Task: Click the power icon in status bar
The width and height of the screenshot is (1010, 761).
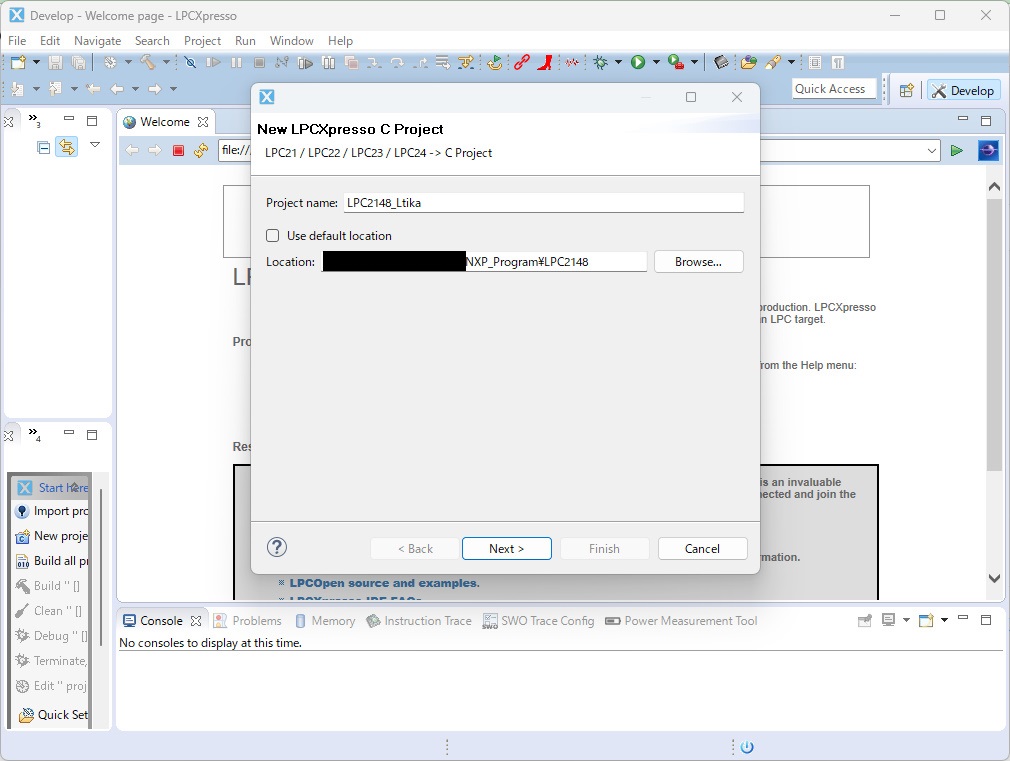Action: [746, 747]
